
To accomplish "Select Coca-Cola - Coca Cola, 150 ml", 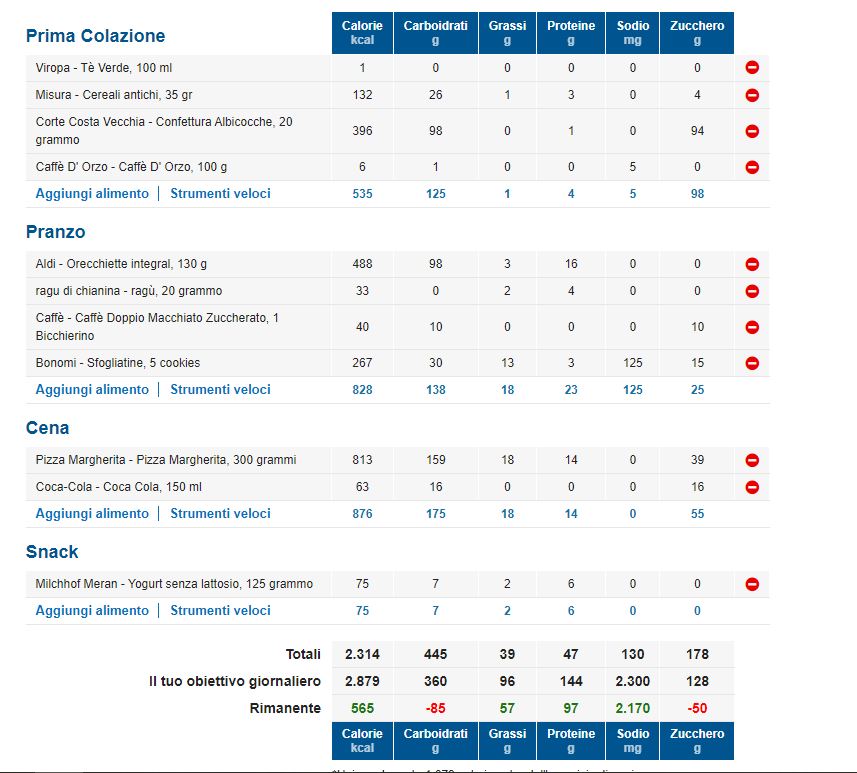I will (x=119, y=487).
